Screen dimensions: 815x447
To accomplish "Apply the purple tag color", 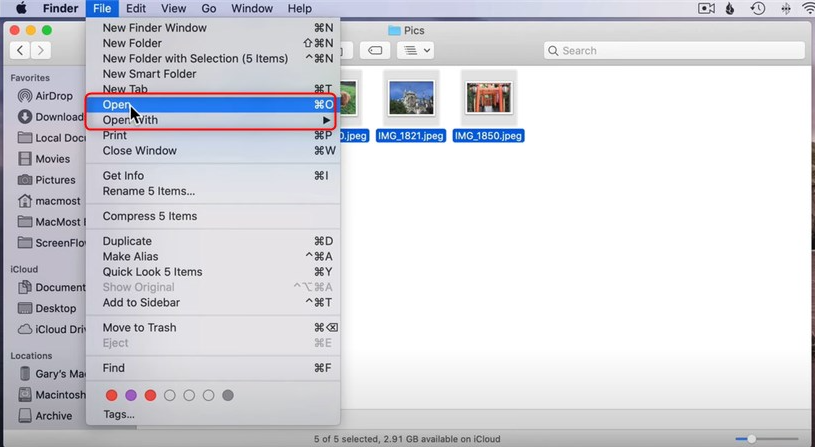I will [x=131, y=396].
